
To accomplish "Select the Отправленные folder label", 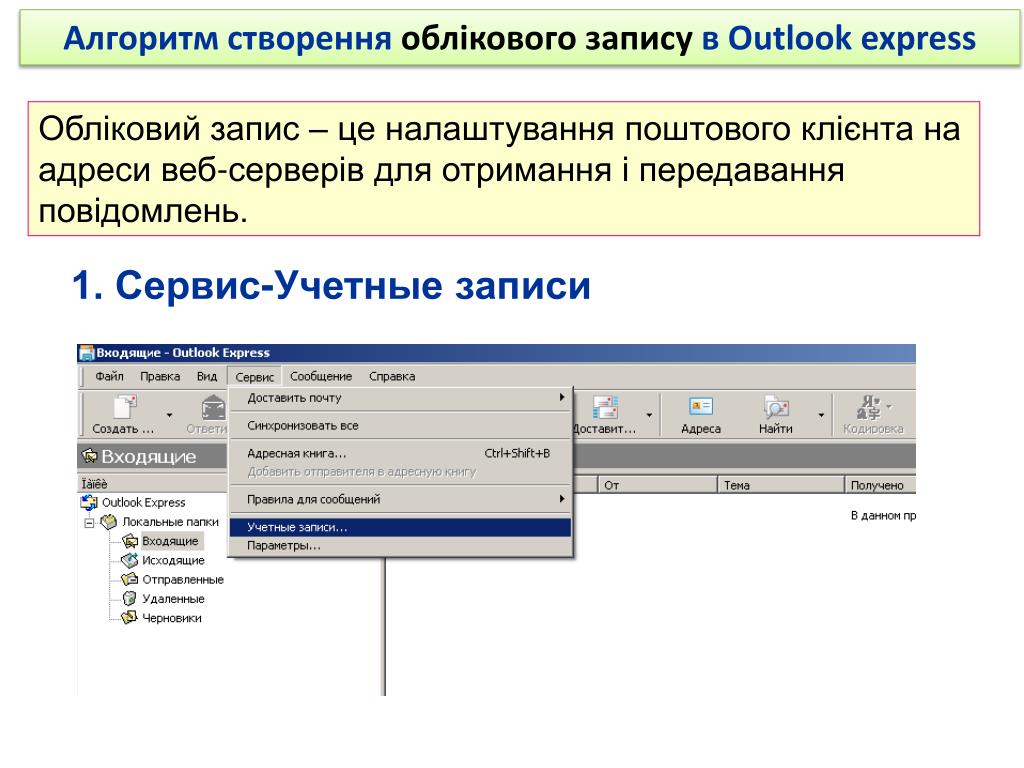I will [x=183, y=579].
